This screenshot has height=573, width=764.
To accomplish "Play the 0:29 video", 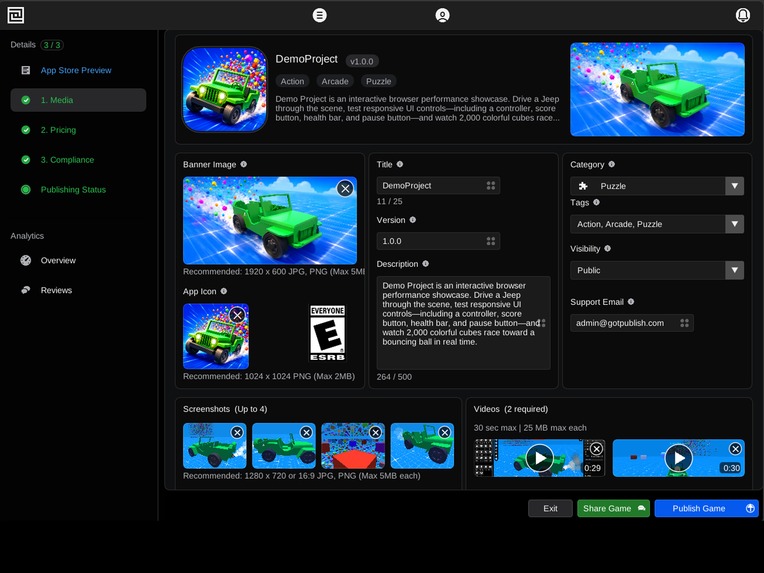I will point(540,458).
